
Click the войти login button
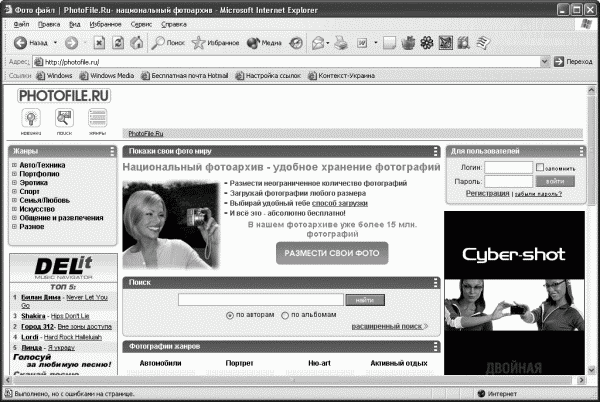point(555,181)
